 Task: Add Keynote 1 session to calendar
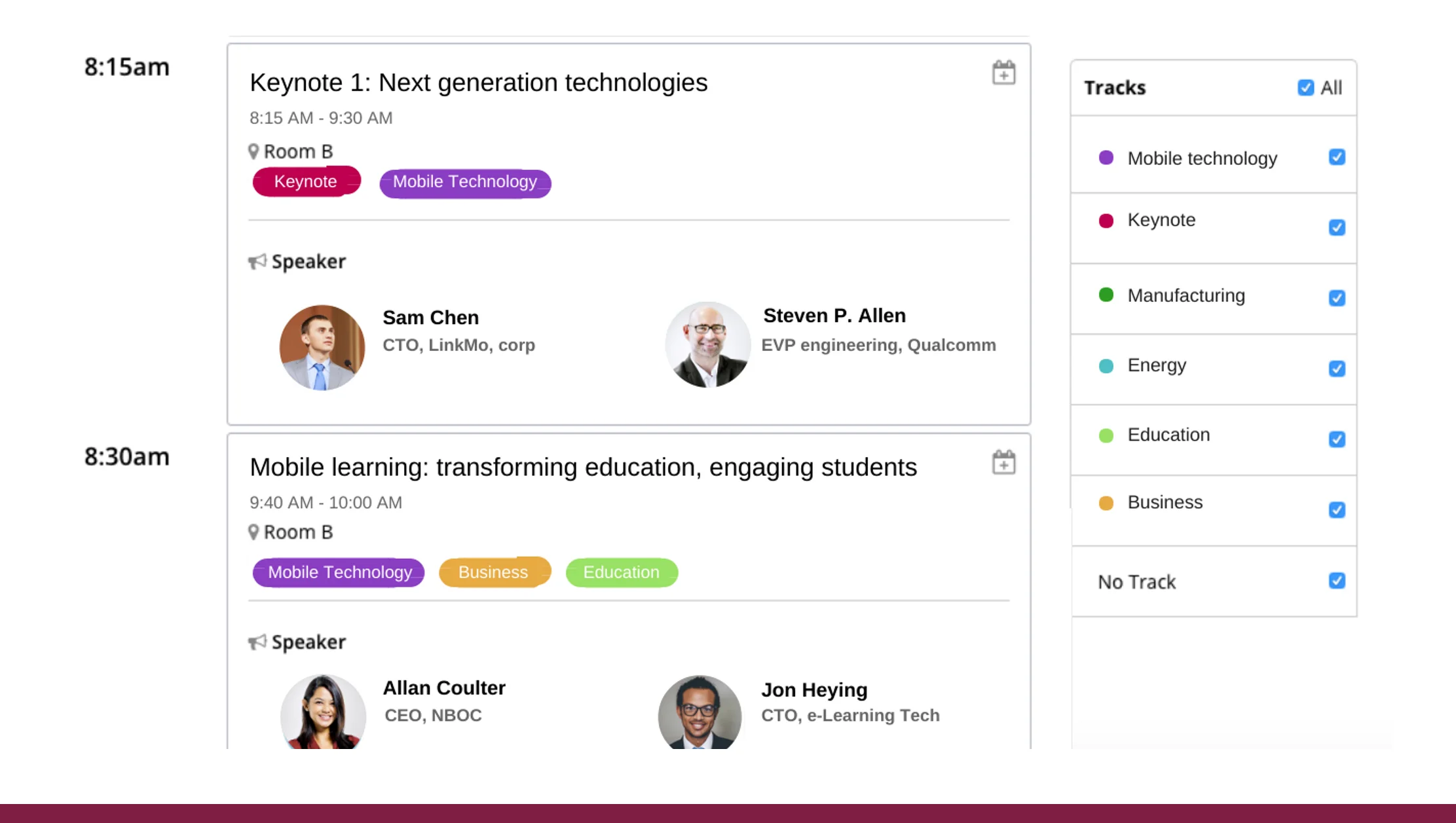click(1003, 73)
